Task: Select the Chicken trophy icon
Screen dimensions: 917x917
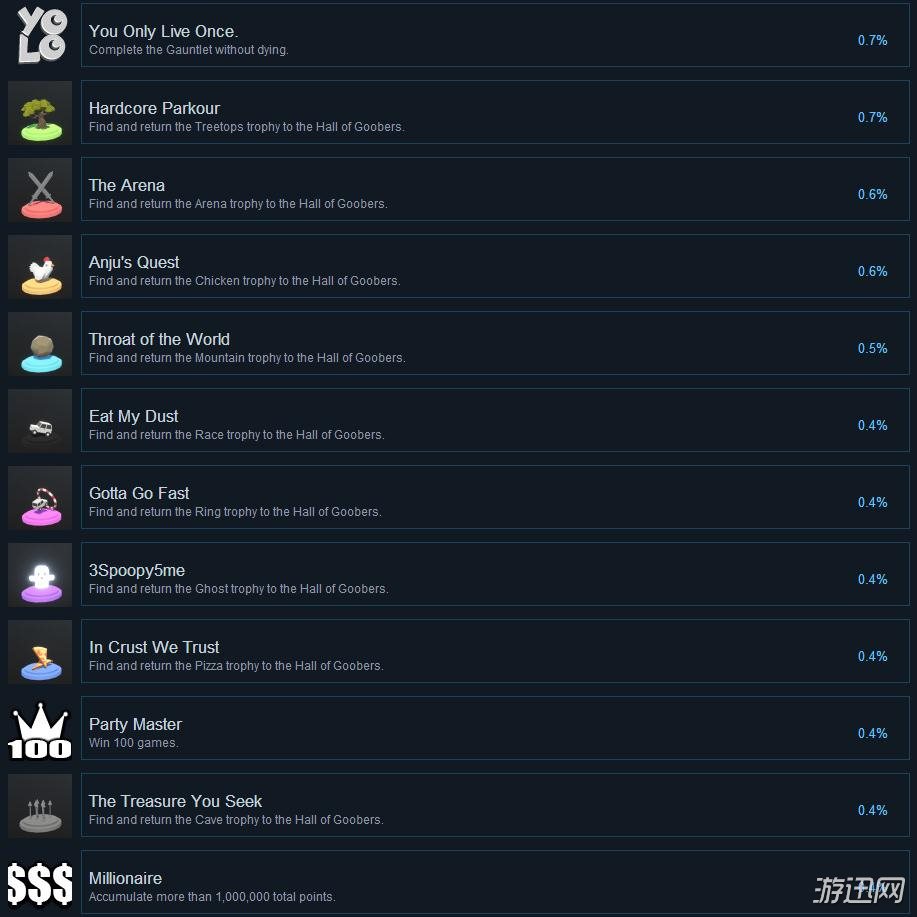Action: tap(40, 267)
